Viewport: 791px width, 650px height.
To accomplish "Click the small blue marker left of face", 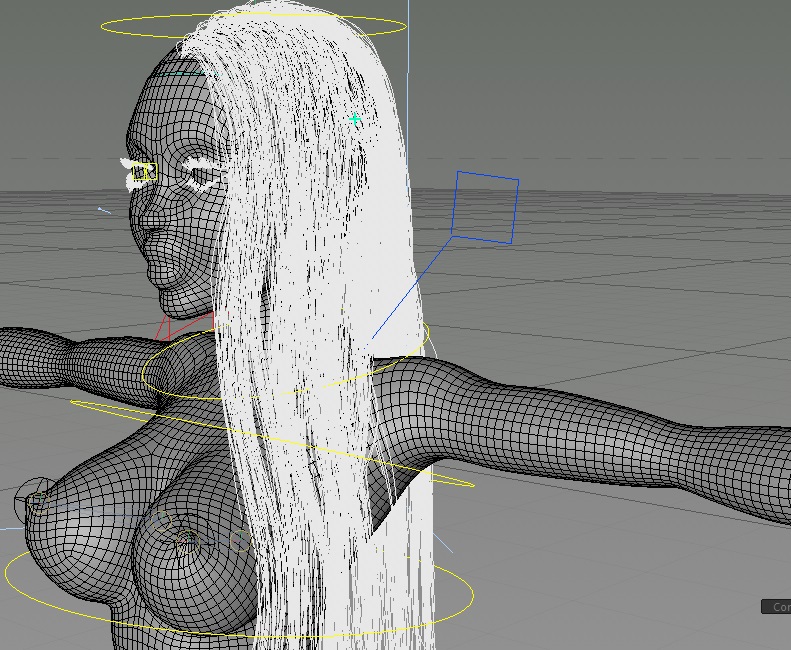I will pos(103,210).
